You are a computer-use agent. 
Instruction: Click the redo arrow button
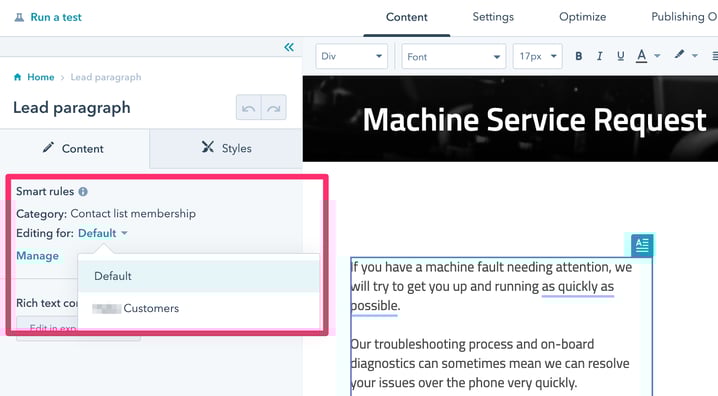point(274,108)
